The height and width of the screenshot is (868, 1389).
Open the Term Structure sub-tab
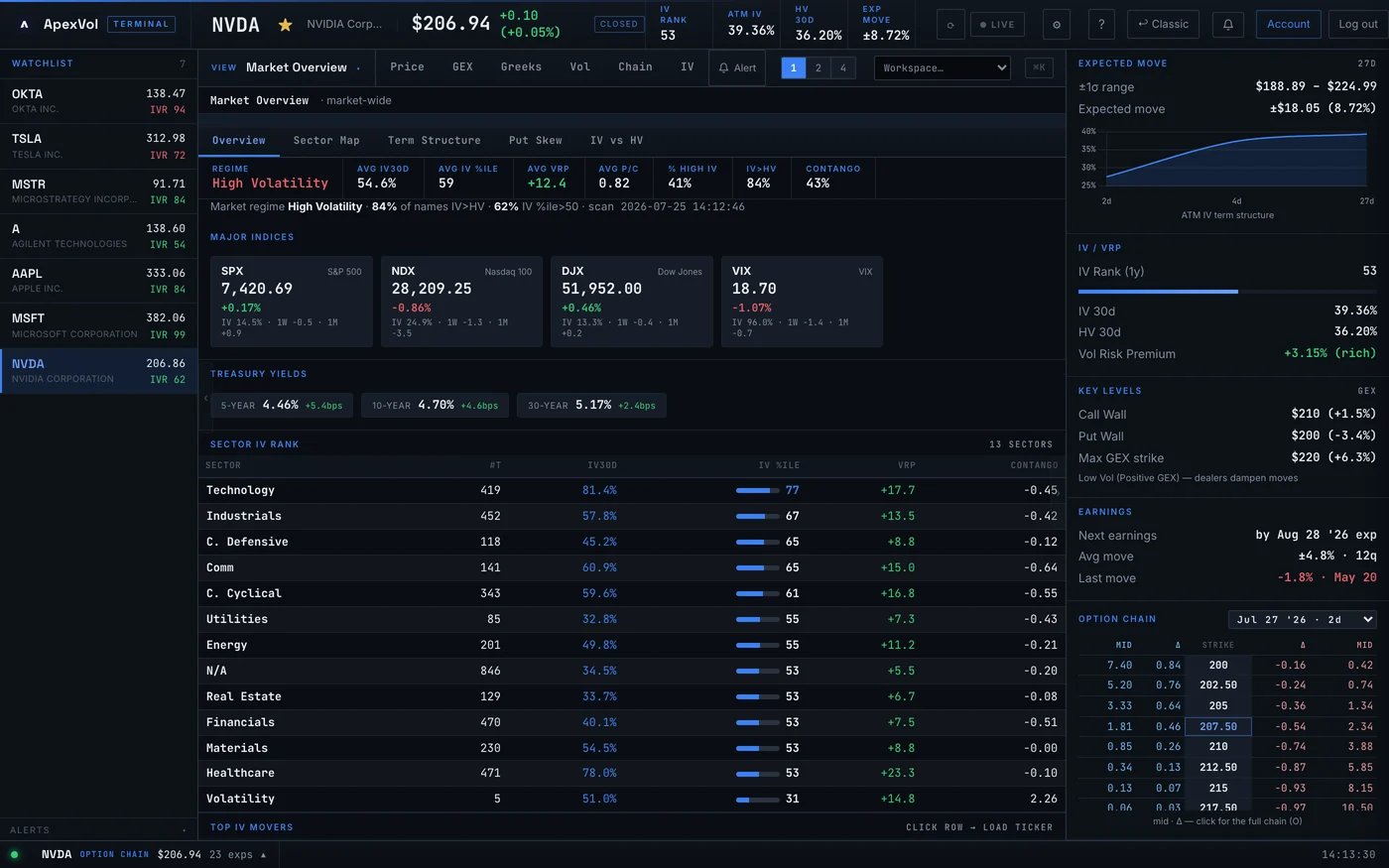pos(434,141)
